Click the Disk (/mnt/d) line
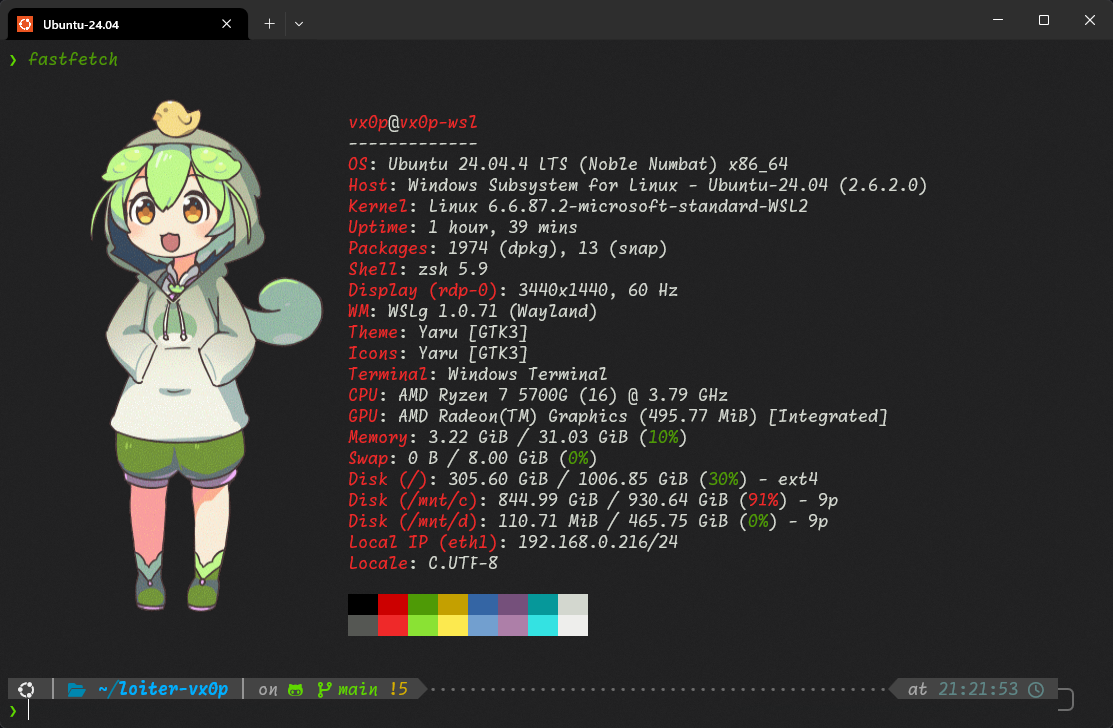 click(x=588, y=522)
